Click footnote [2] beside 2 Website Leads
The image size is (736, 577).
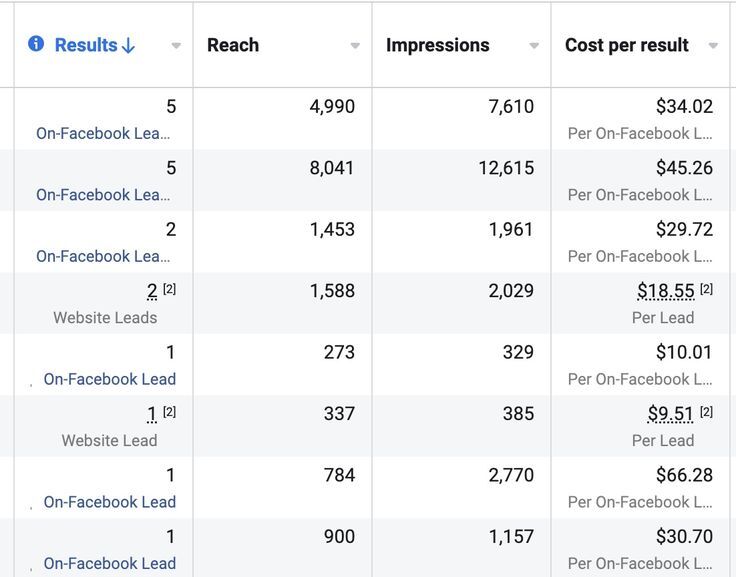click(169, 289)
